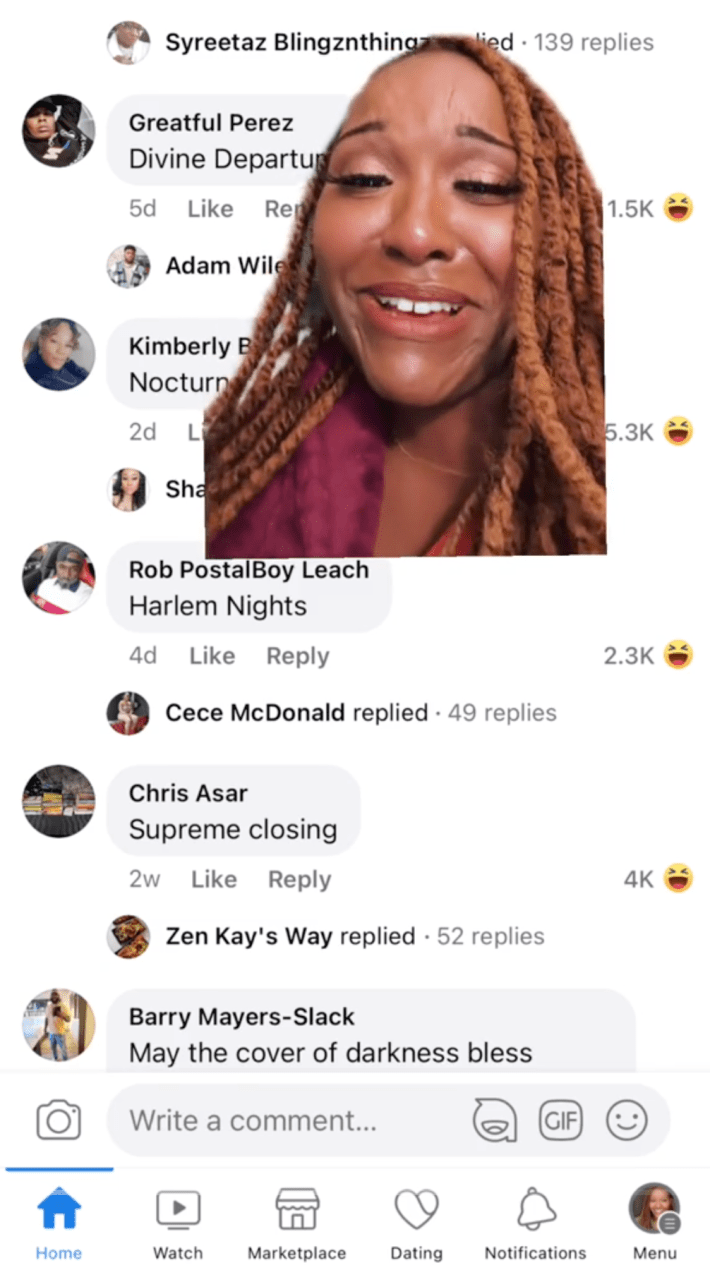The height and width of the screenshot is (1270, 710).
Task: Open the Dating heart icon
Action: pos(416,1222)
